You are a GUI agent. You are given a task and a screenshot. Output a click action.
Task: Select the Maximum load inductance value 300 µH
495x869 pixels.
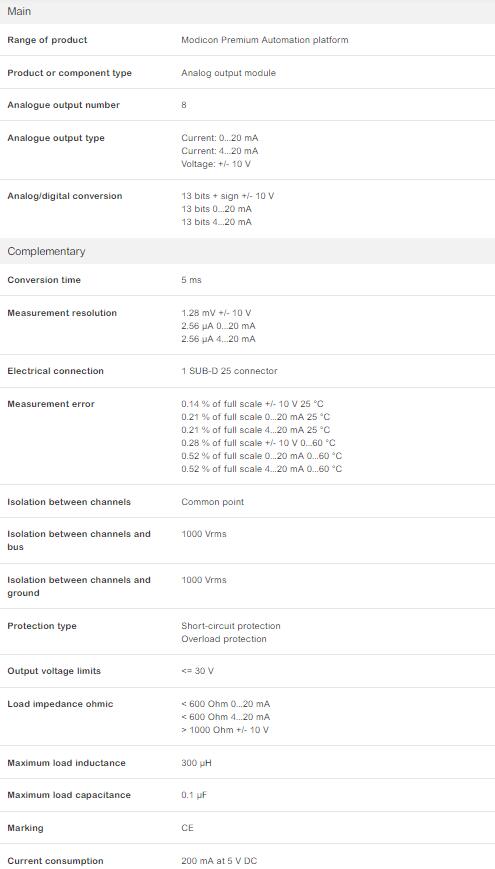[196, 763]
